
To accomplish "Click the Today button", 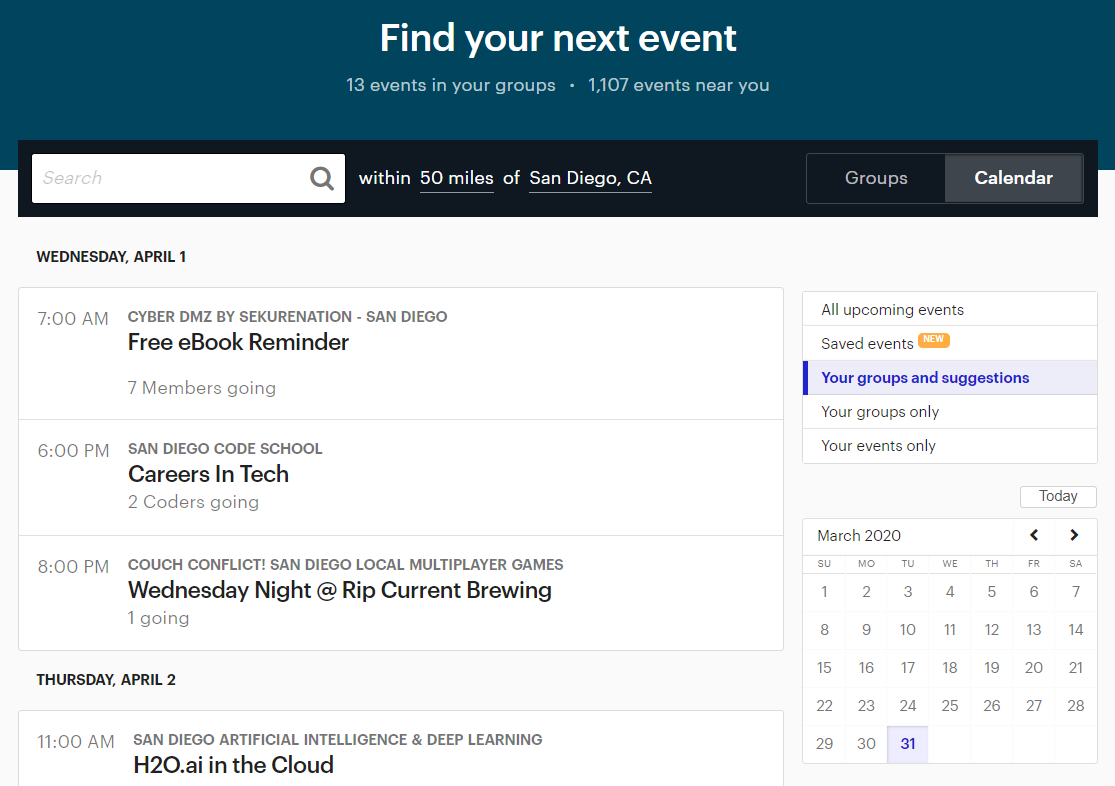I will point(1058,496).
